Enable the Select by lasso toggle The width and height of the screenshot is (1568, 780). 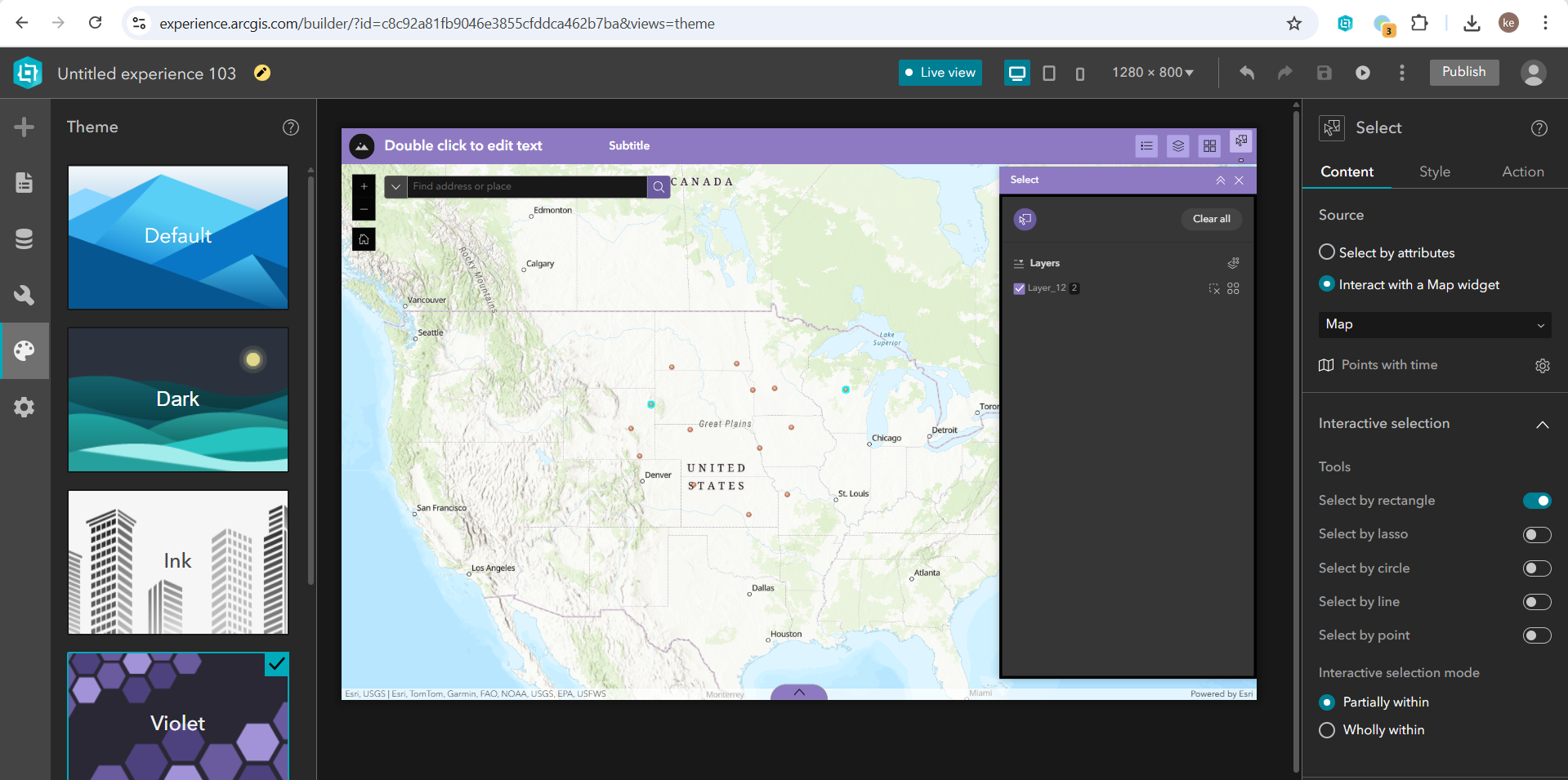point(1536,534)
